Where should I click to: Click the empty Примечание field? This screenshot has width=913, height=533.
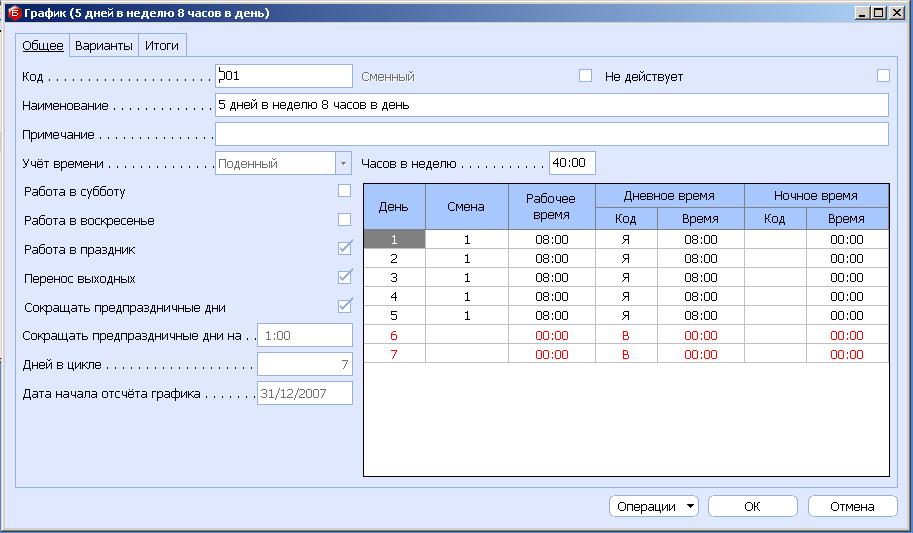(x=551, y=134)
